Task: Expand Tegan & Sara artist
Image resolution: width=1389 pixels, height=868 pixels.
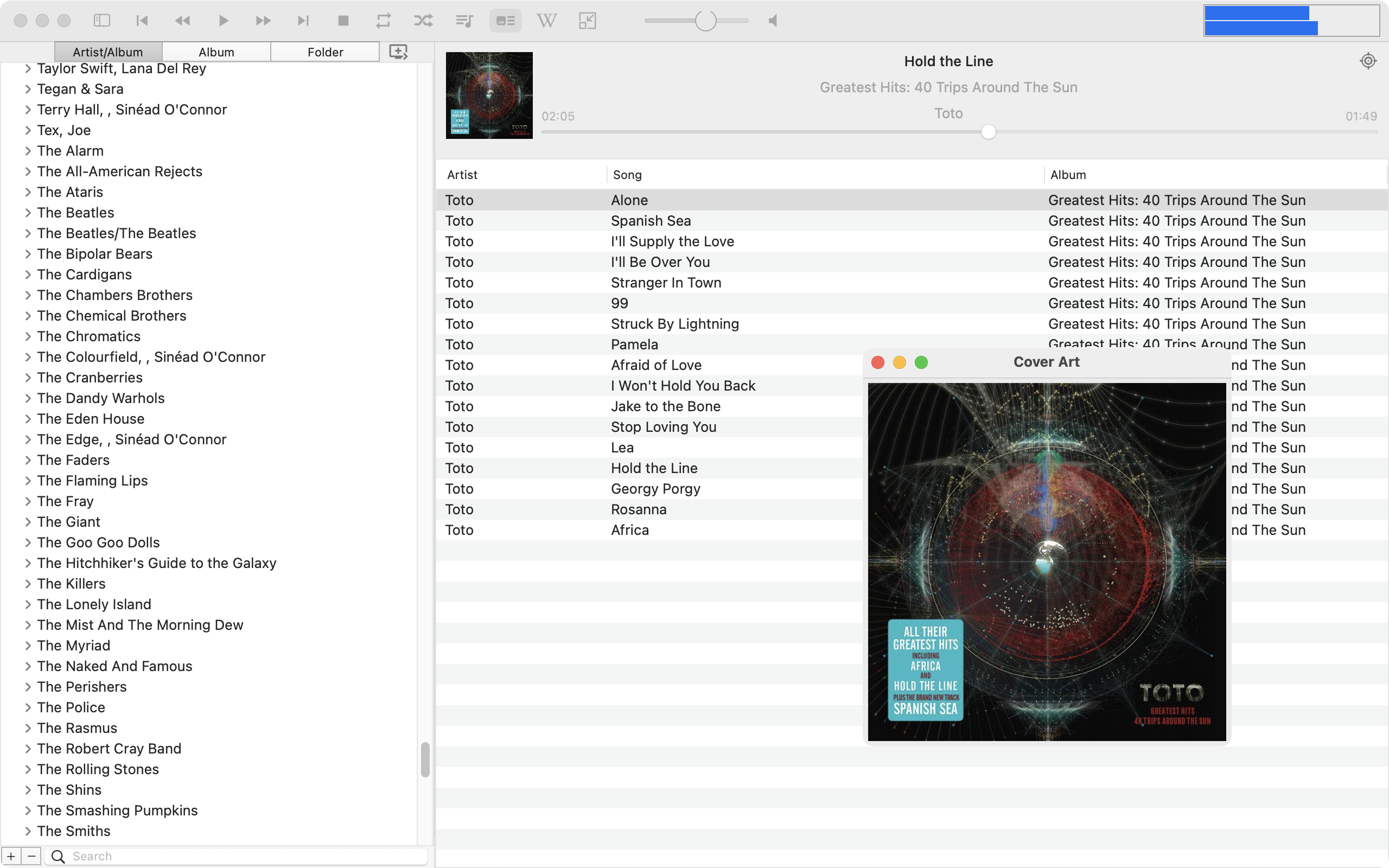Action: tap(28, 89)
